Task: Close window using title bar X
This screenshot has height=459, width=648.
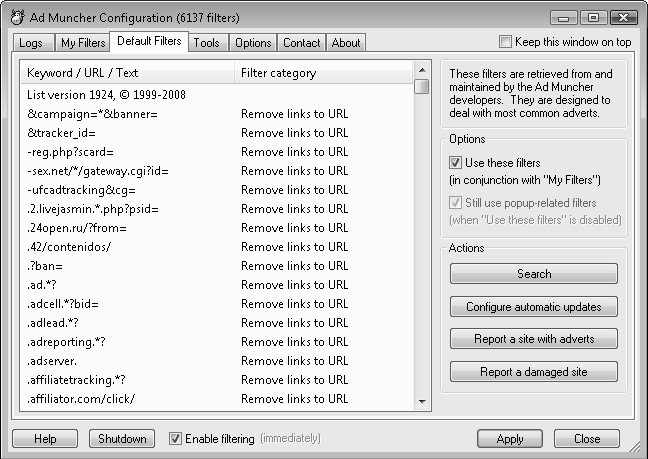Action: click(x=623, y=18)
